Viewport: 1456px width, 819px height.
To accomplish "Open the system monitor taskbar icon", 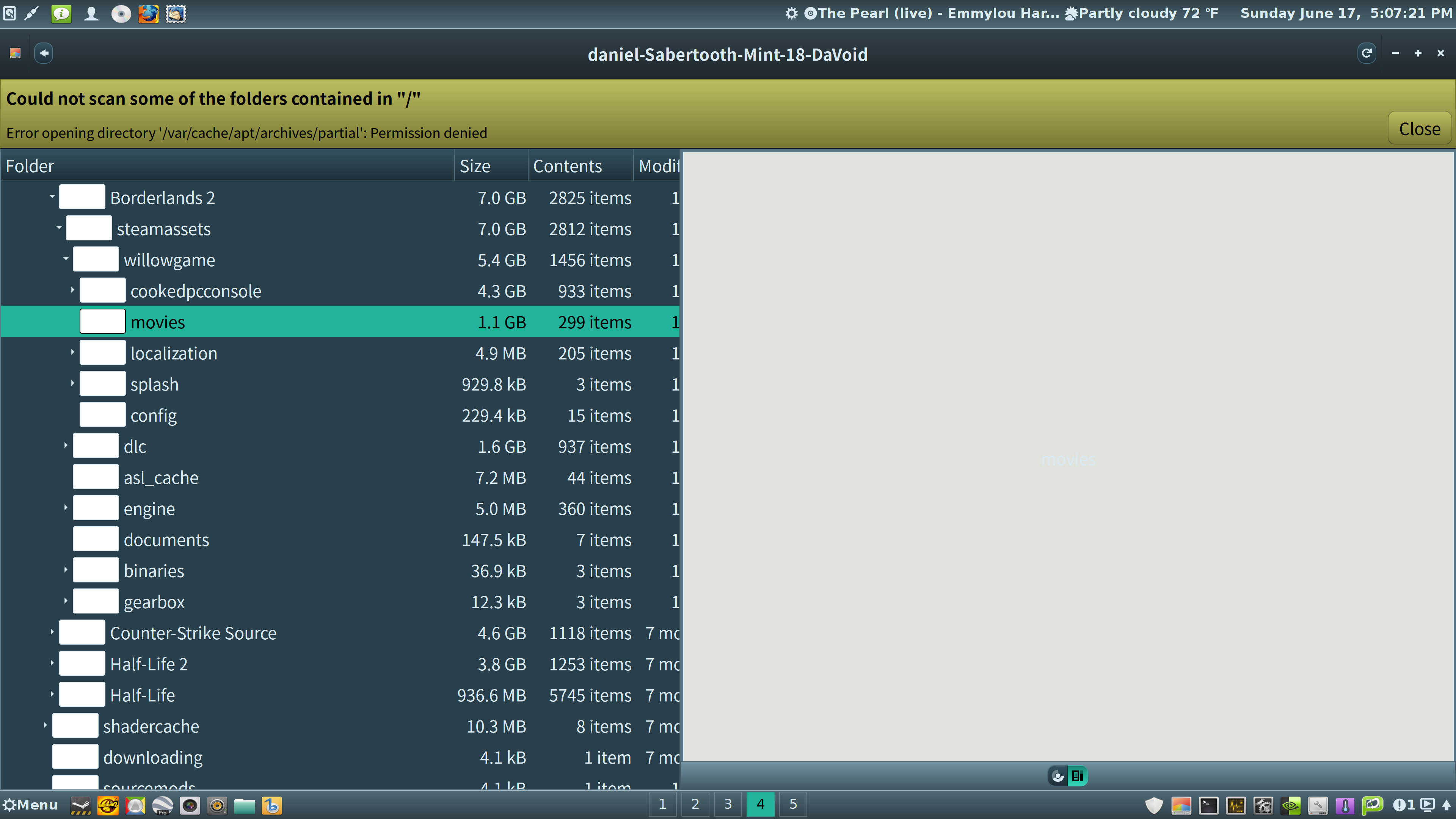I will tap(1236, 805).
